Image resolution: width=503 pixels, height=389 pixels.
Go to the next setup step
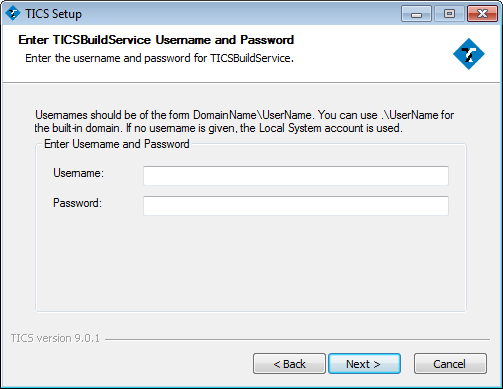pos(364,364)
